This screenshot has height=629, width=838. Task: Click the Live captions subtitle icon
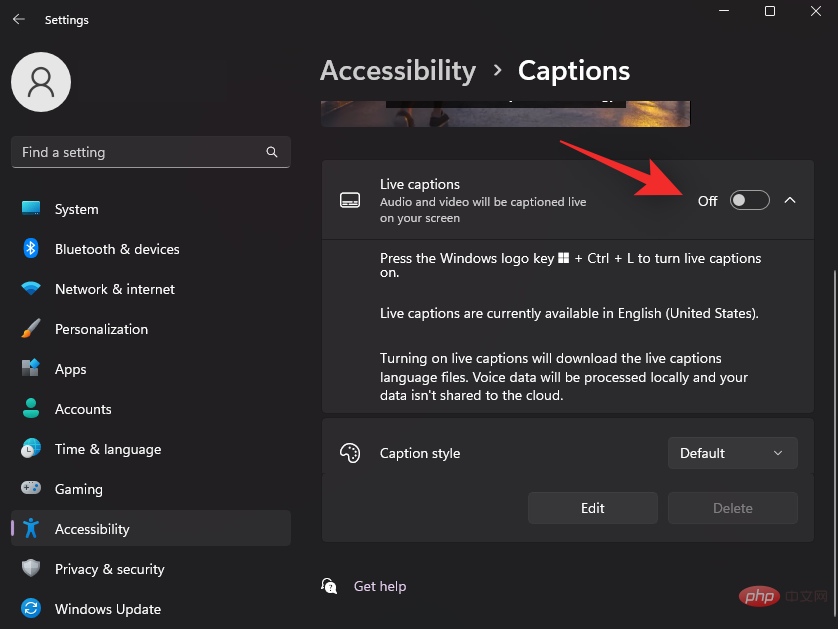click(x=350, y=200)
